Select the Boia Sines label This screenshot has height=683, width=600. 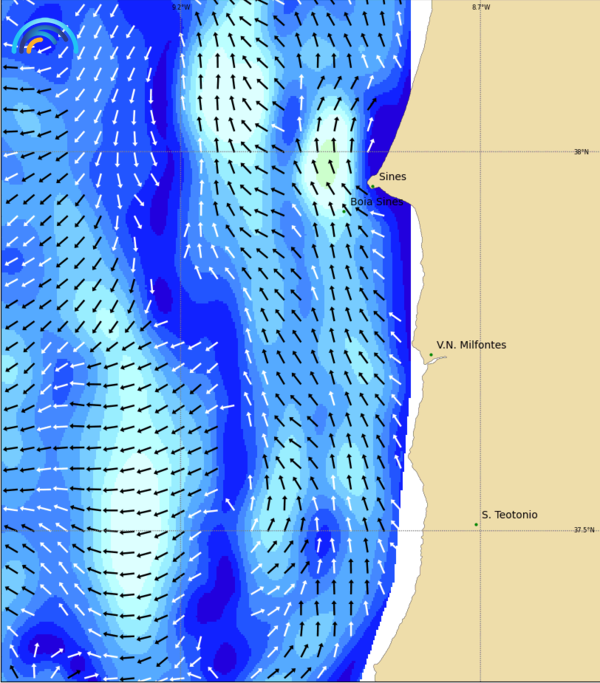pyautogui.click(x=376, y=202)
